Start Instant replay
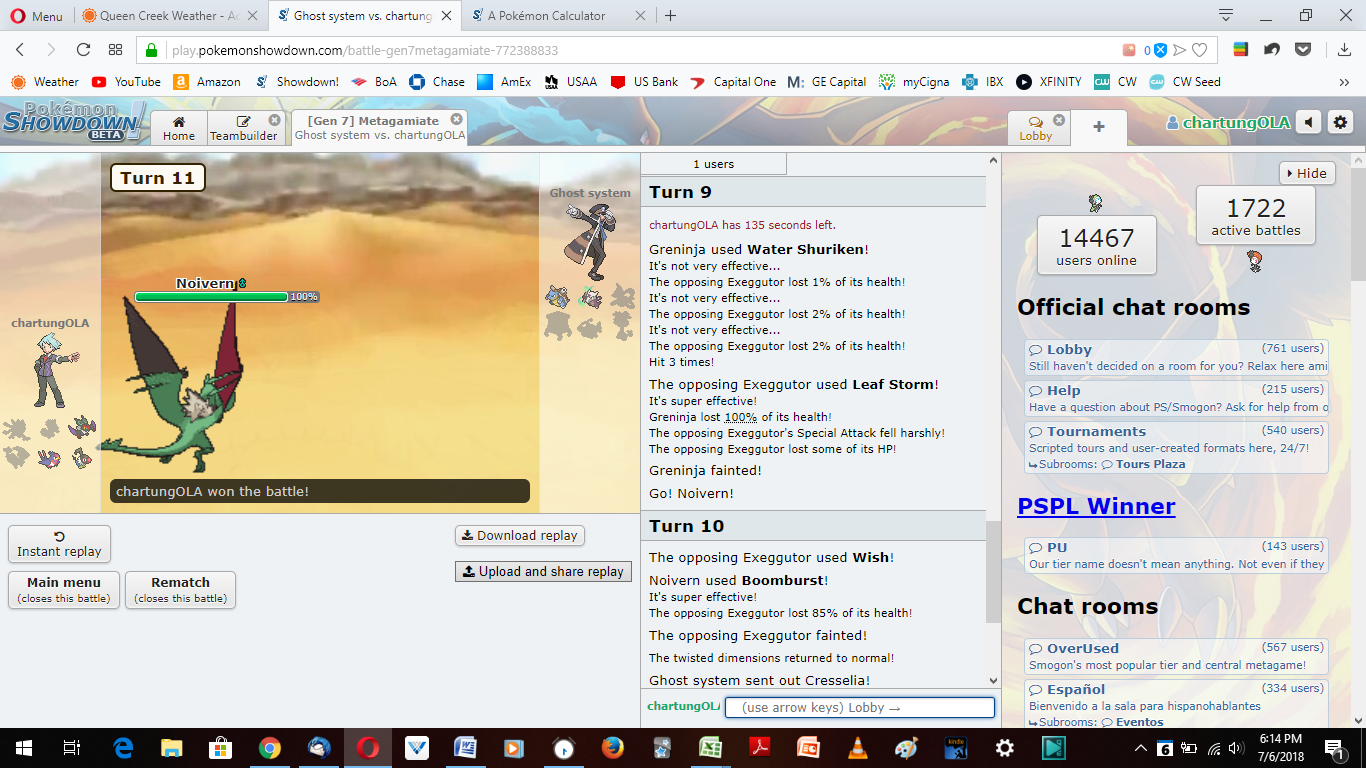Viewport: 1366px width, 768px height. [59, 544]
